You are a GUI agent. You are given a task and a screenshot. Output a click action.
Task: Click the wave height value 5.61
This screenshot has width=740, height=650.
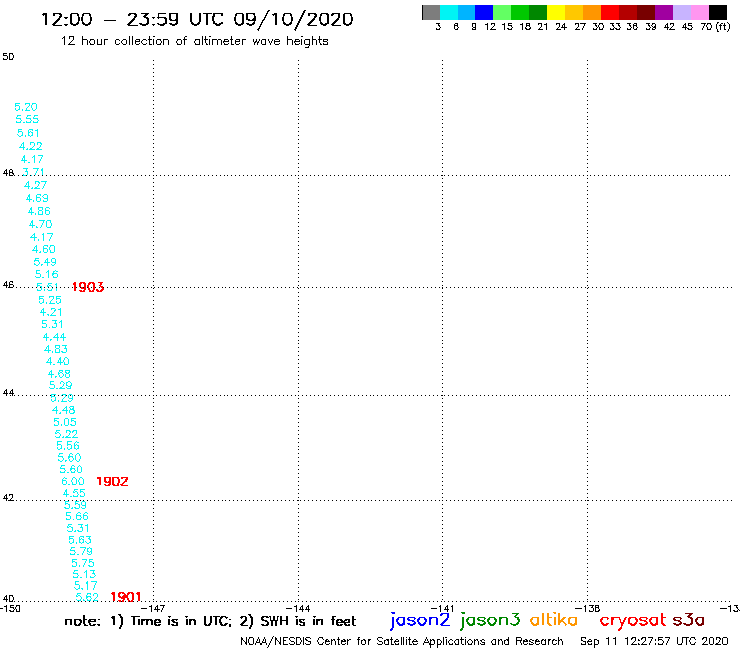click(28, 133)
